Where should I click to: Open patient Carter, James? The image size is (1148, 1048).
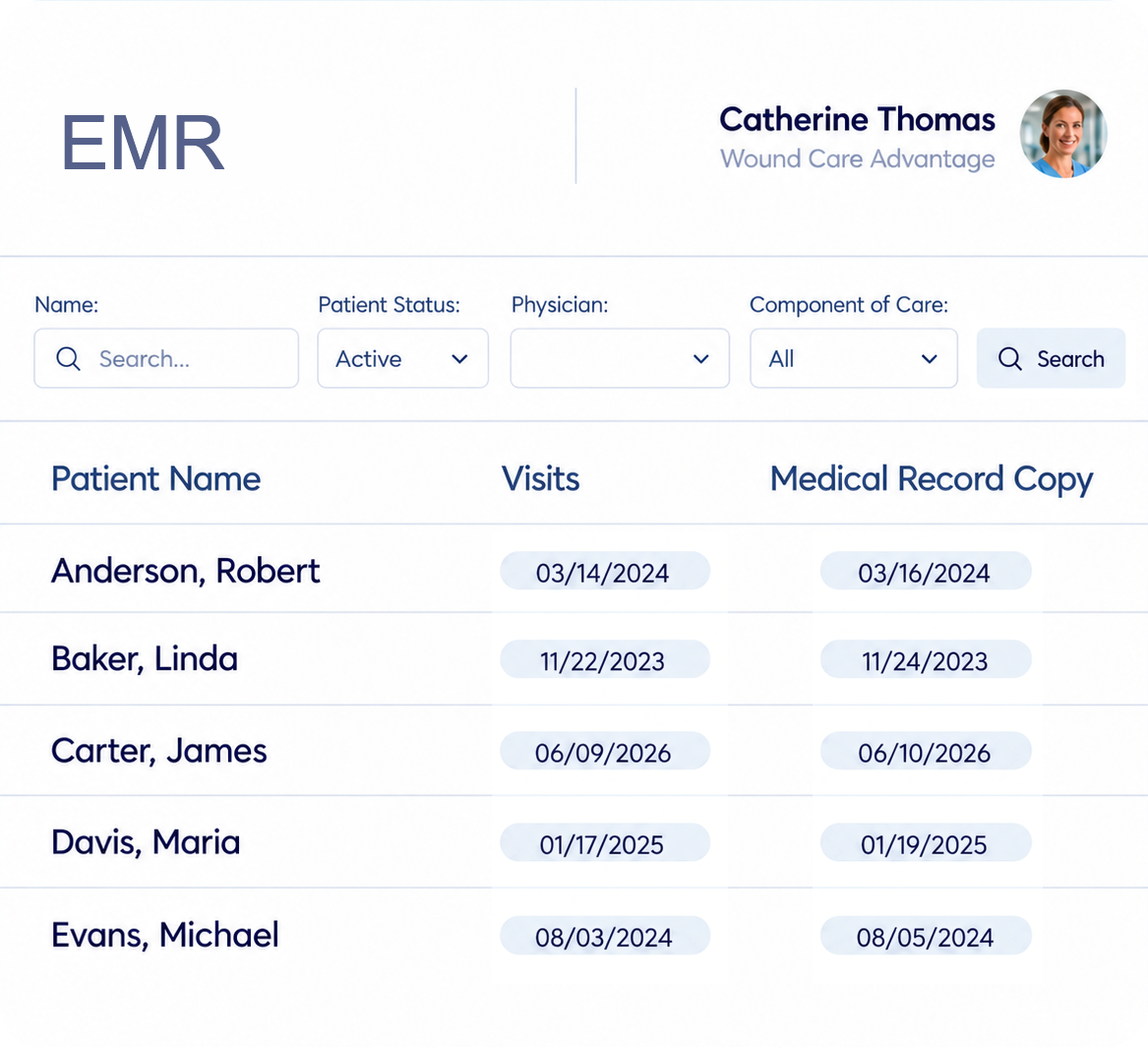[x=159, y=752]
